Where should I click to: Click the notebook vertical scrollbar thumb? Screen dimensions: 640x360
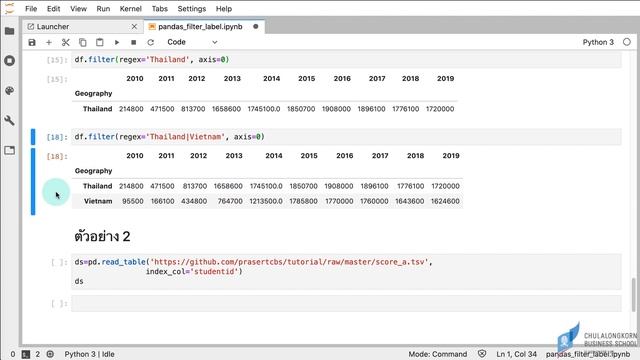(633, 294)
